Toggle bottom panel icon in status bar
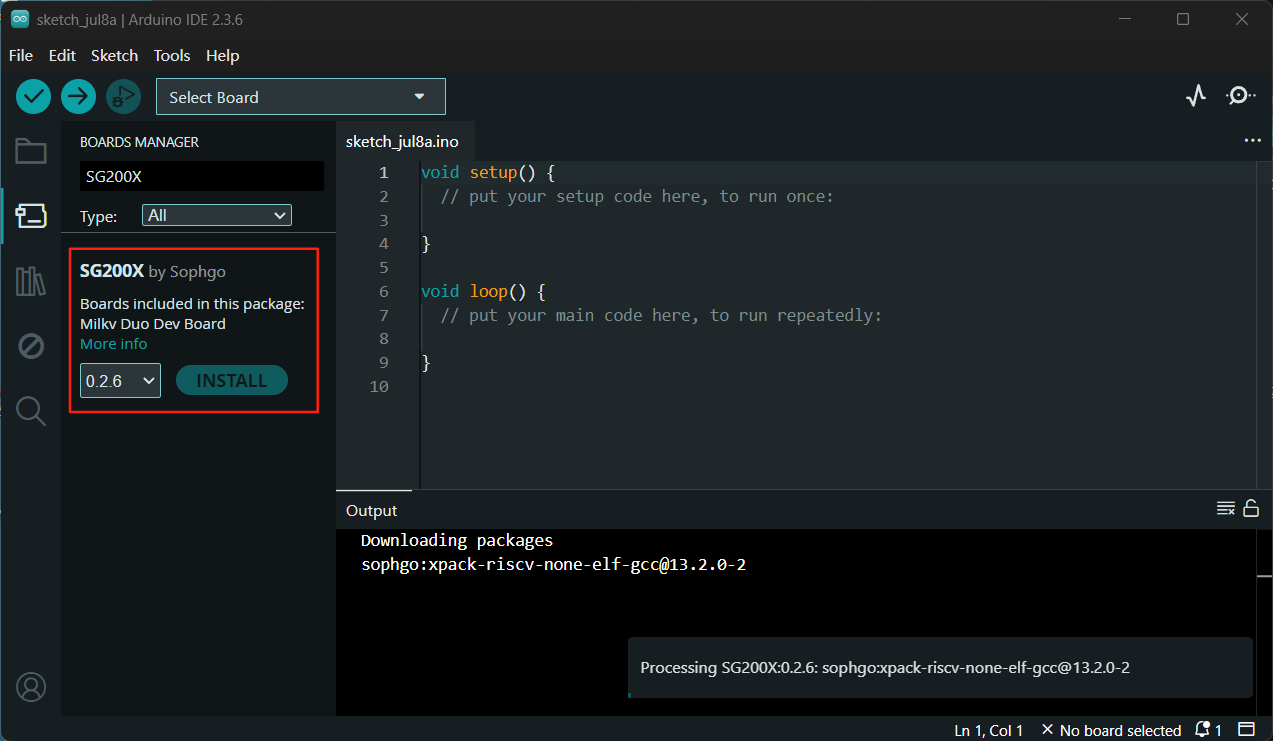The image size is (1273, 741). (x=1246, y=730)
